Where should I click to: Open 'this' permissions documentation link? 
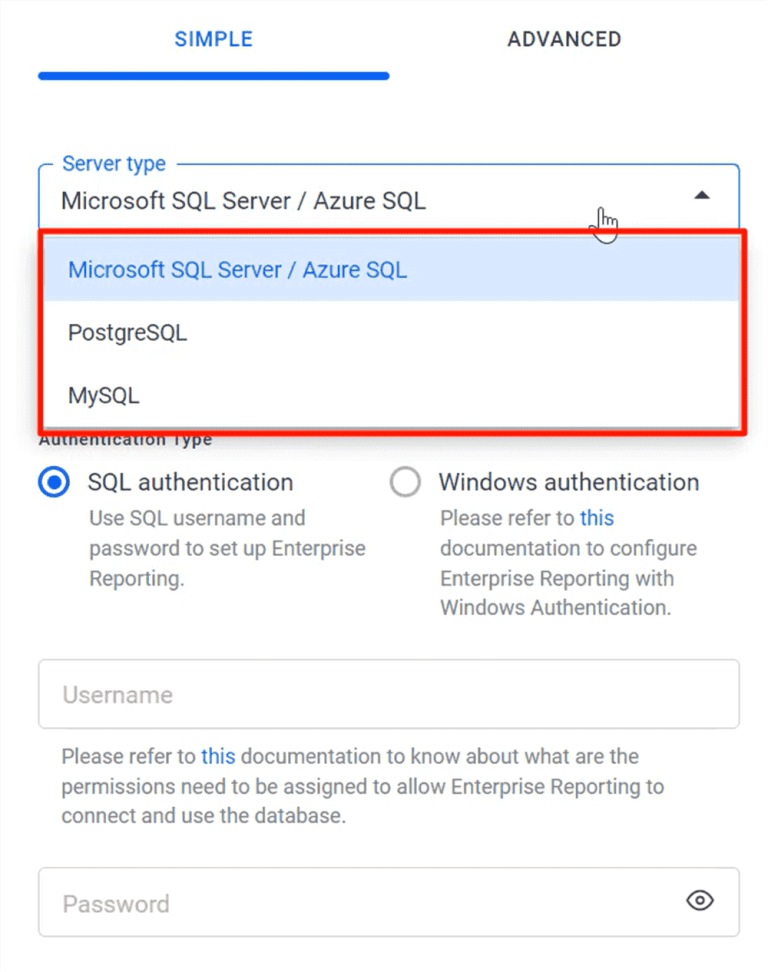coord(218,756)
